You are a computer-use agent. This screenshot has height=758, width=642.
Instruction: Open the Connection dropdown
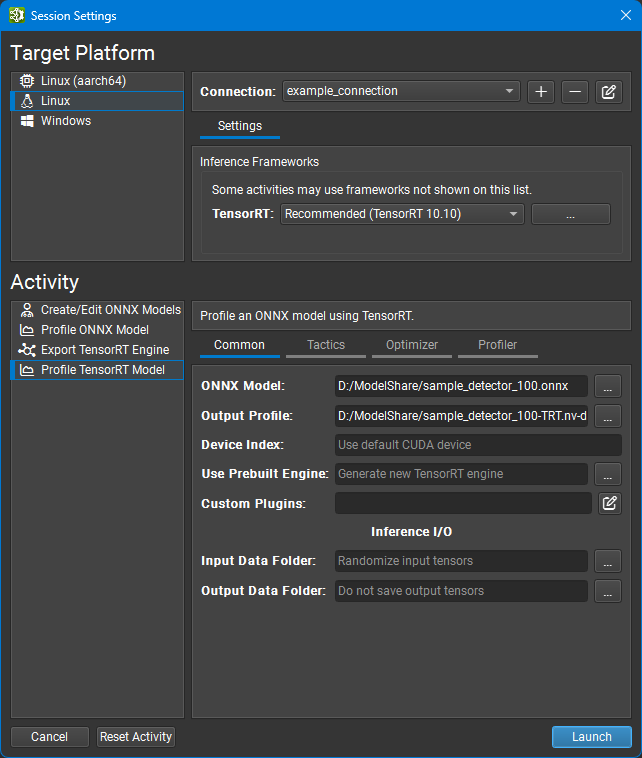[x=401, y=91]
